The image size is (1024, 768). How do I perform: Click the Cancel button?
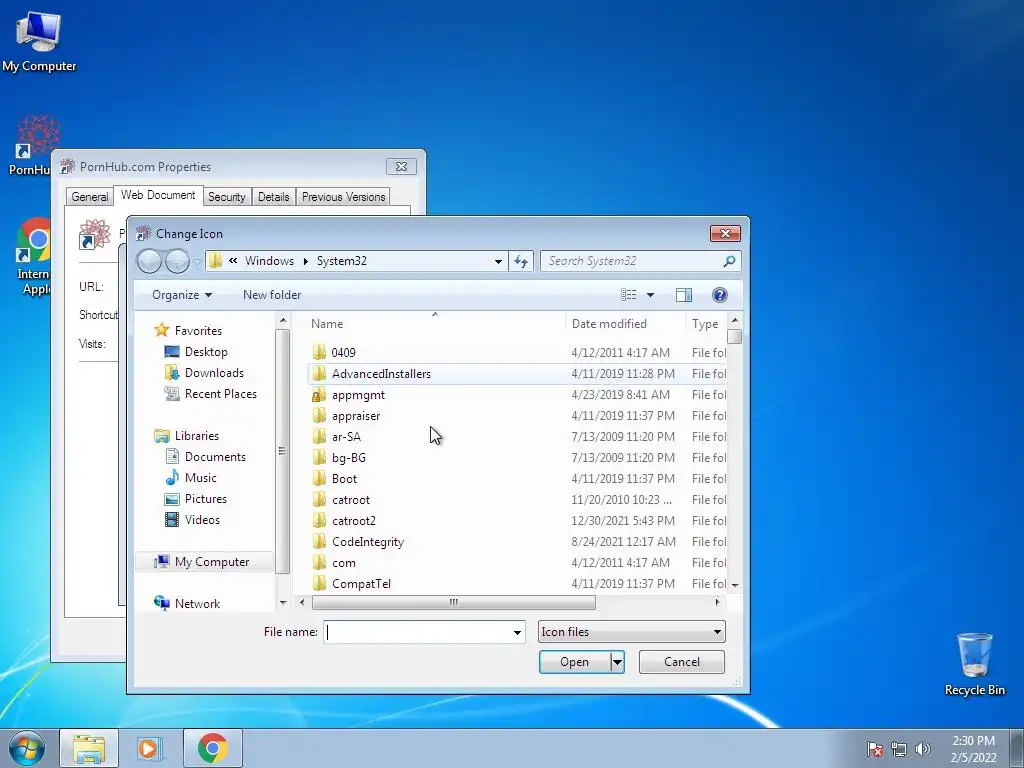tap(682, 662)
